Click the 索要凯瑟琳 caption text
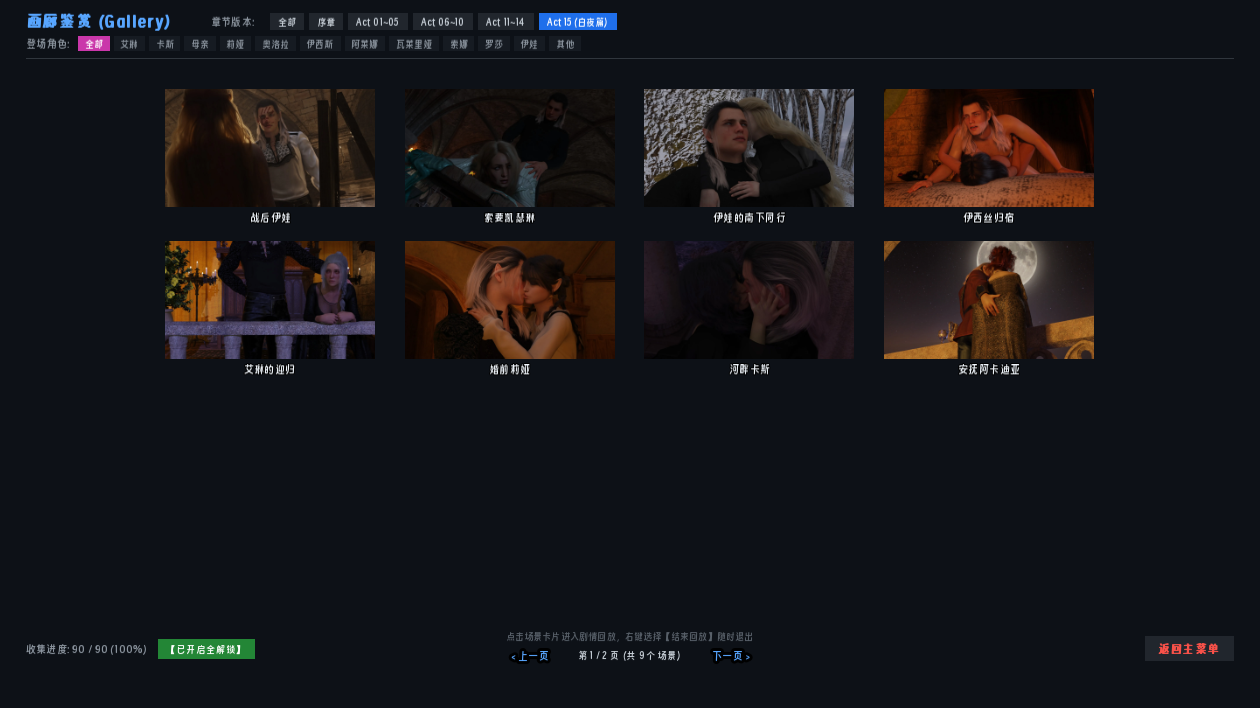 click(x=510, y=217)
